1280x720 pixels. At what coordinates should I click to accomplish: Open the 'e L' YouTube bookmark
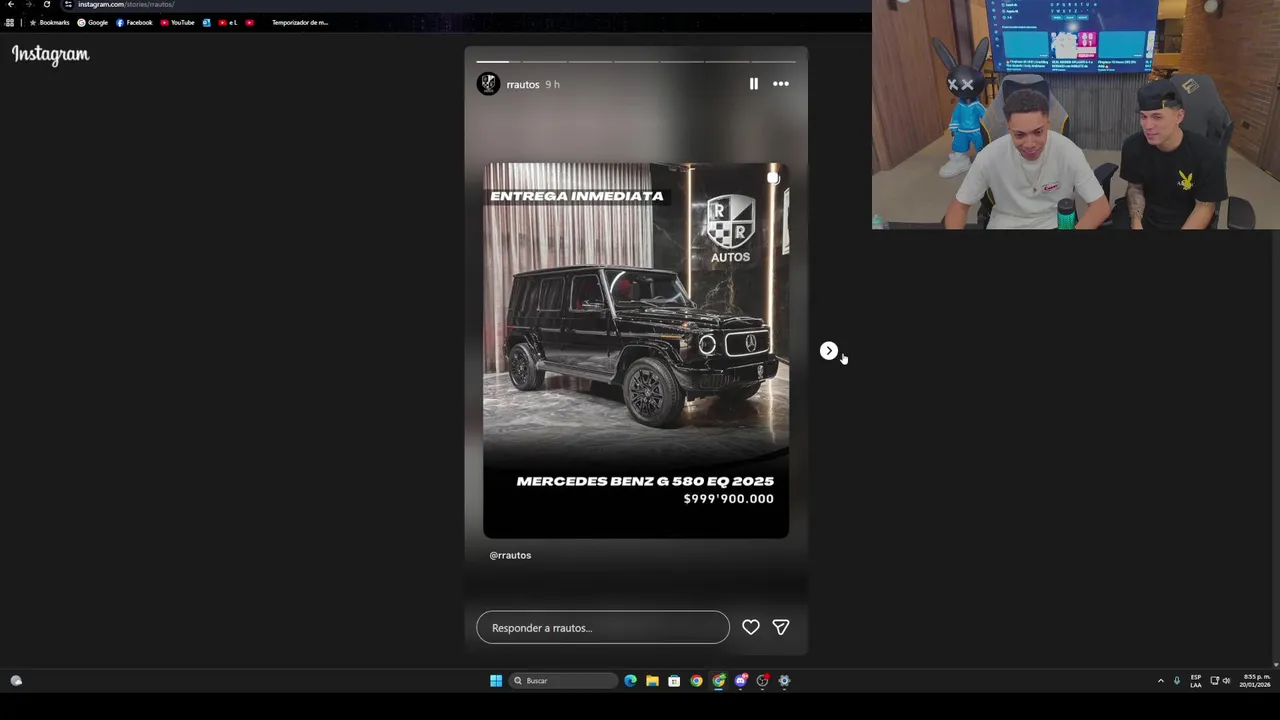(228, 22)
